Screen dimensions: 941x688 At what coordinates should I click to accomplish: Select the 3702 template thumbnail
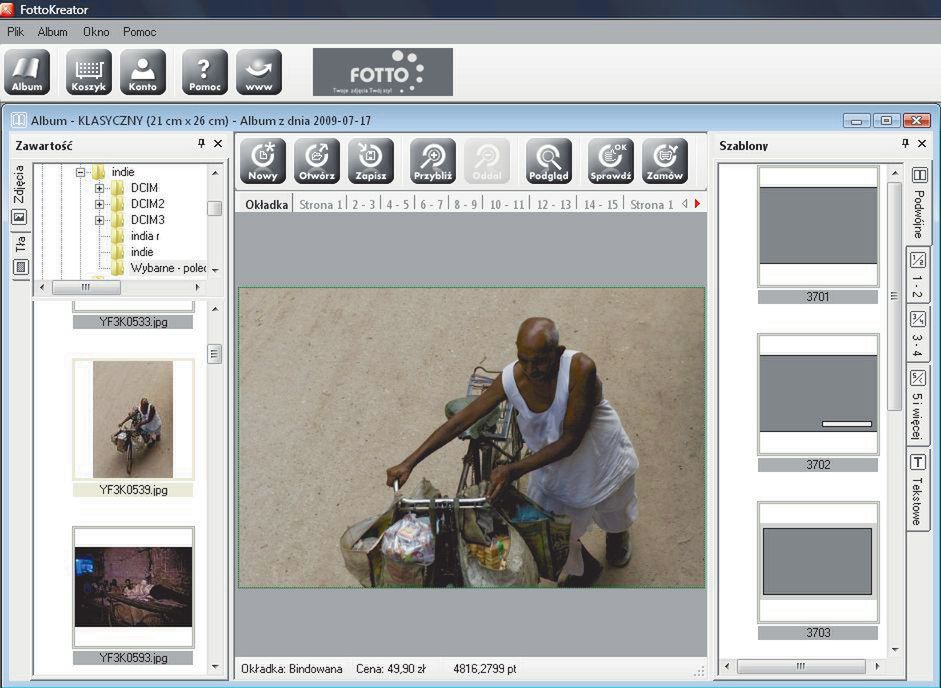817,395
